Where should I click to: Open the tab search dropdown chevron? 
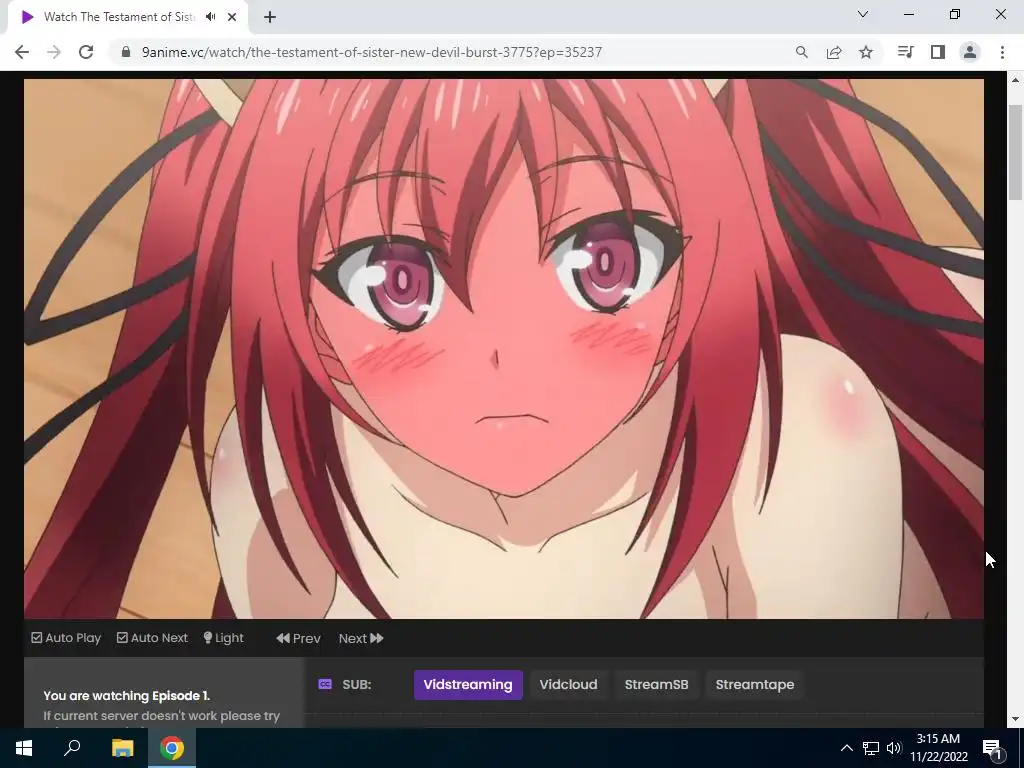[863, 14]
